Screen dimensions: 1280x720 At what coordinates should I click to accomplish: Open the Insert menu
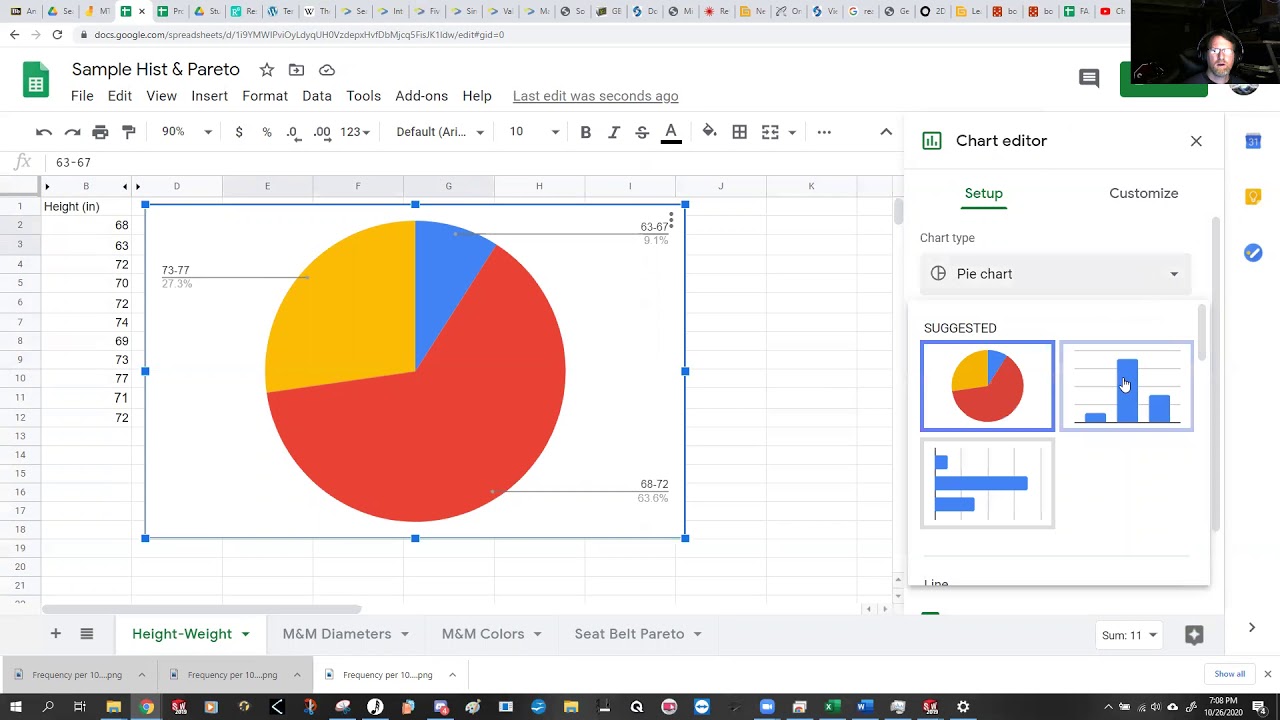pyautogui.click(x=209, y=96)
